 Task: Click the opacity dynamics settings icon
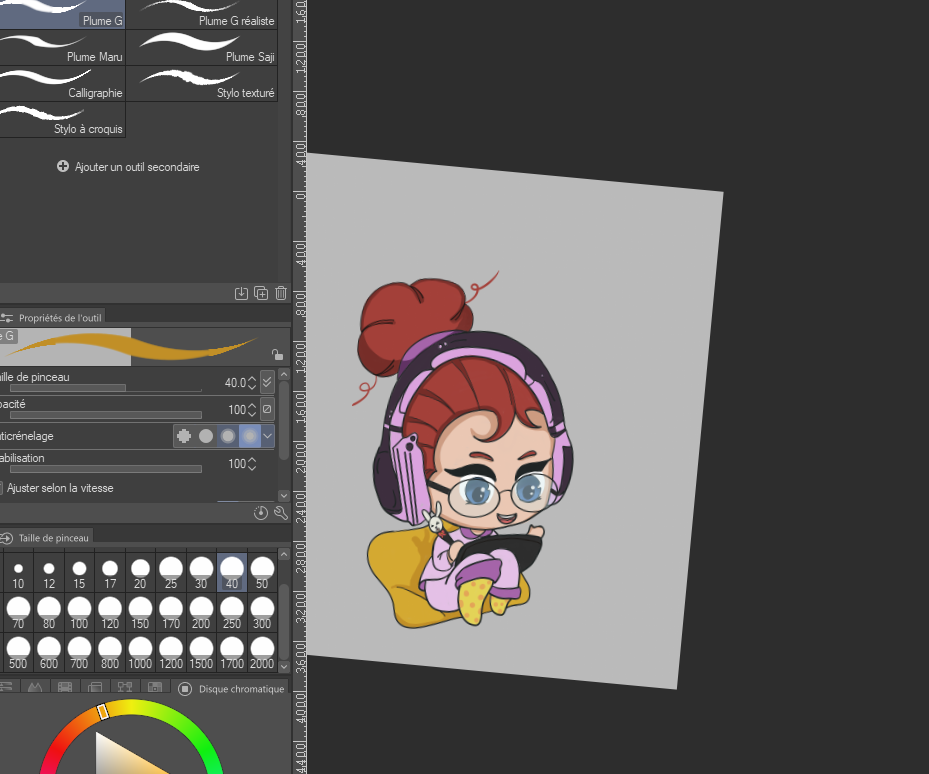(267, 409)
